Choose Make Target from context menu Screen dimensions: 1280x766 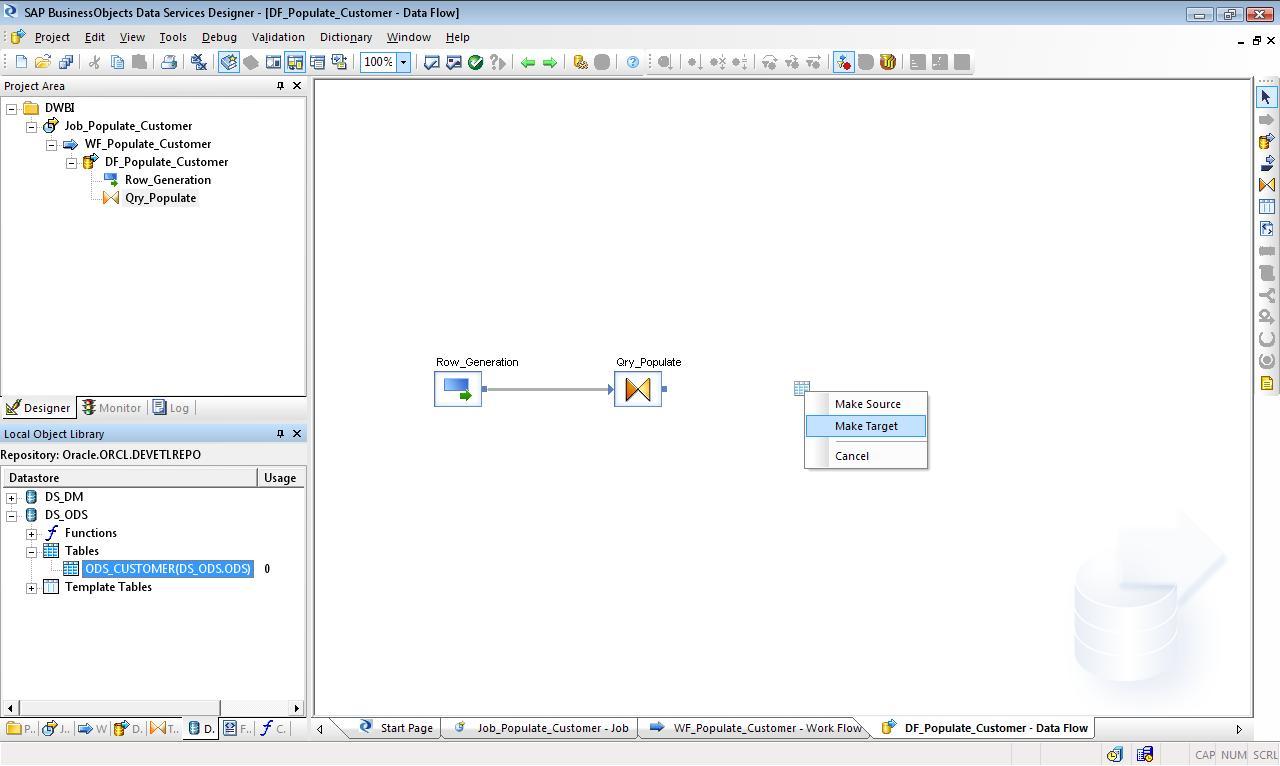coord(866,426)
